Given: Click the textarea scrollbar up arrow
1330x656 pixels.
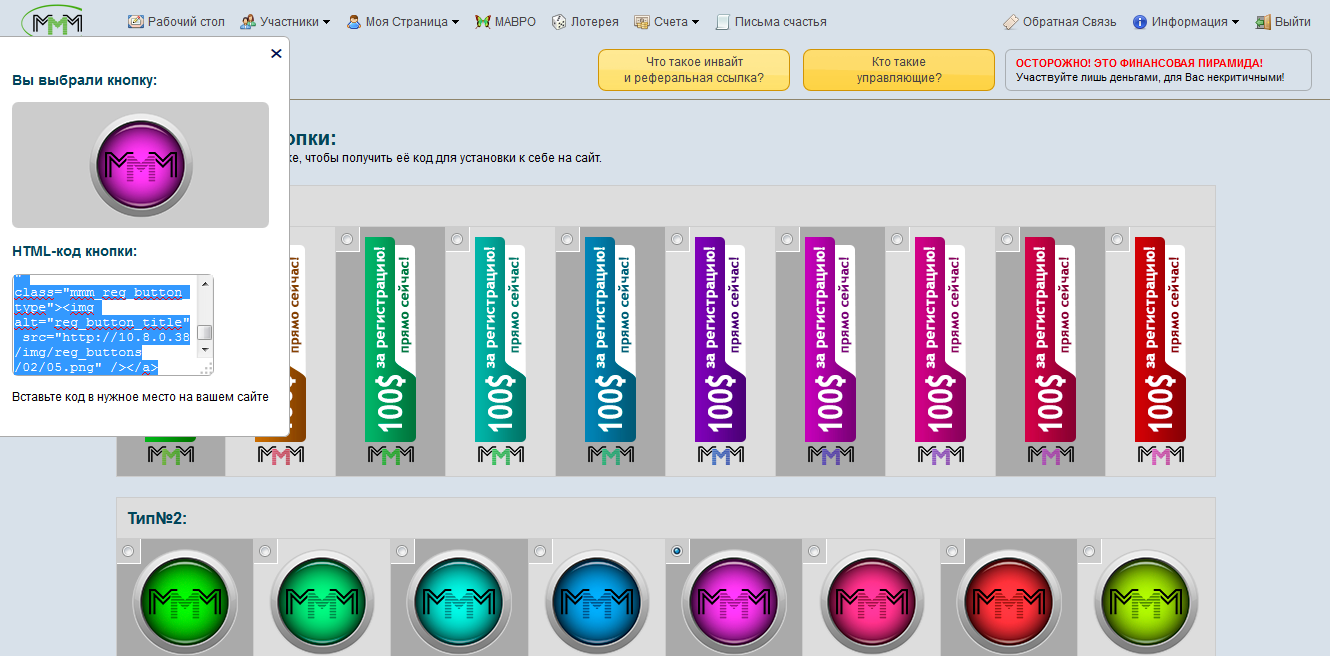Looking at the screenshot, I should pyautogui.click(x=205, y=285).
